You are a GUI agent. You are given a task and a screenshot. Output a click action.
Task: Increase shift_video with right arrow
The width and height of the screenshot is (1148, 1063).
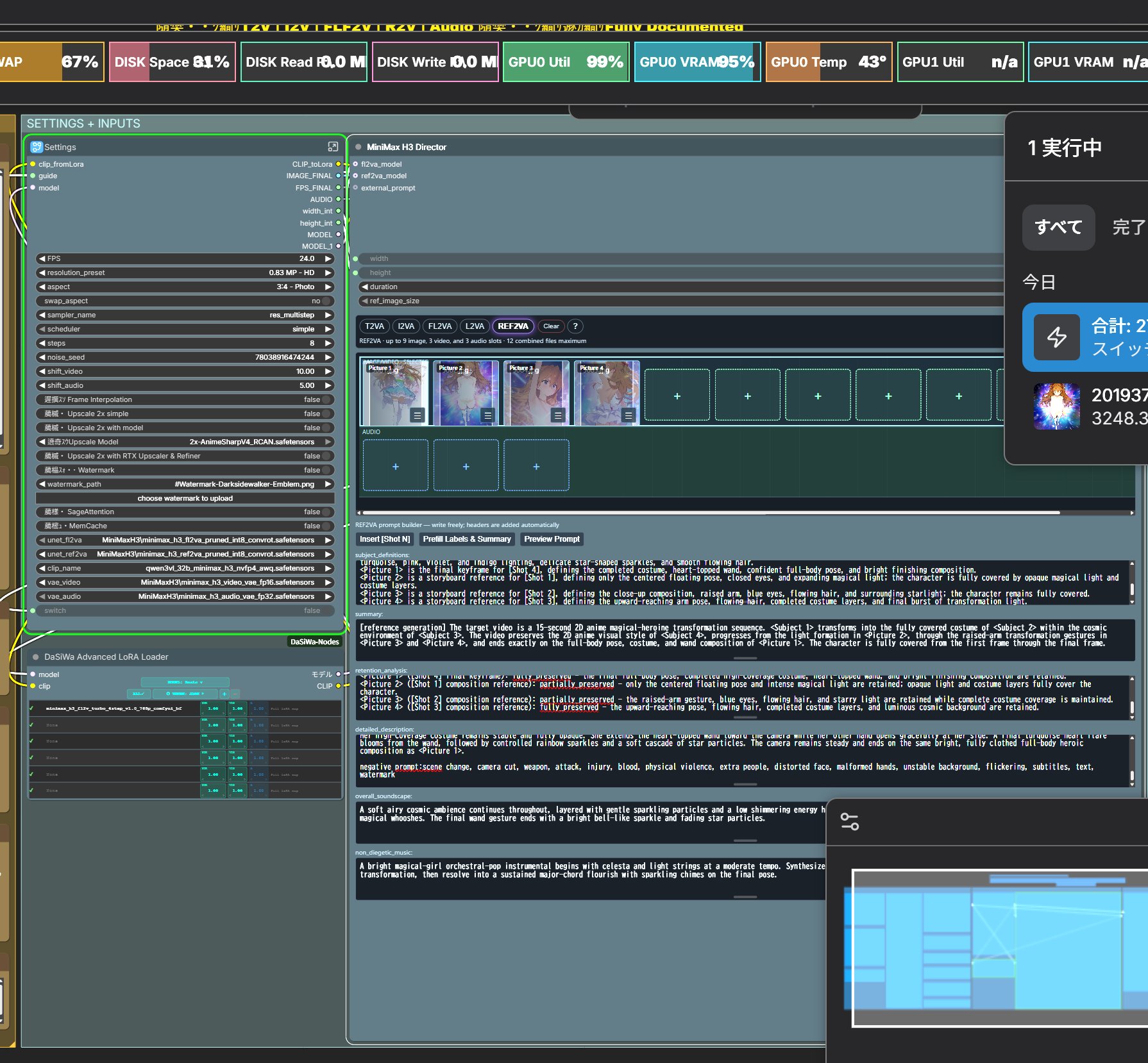pos(328,372)
